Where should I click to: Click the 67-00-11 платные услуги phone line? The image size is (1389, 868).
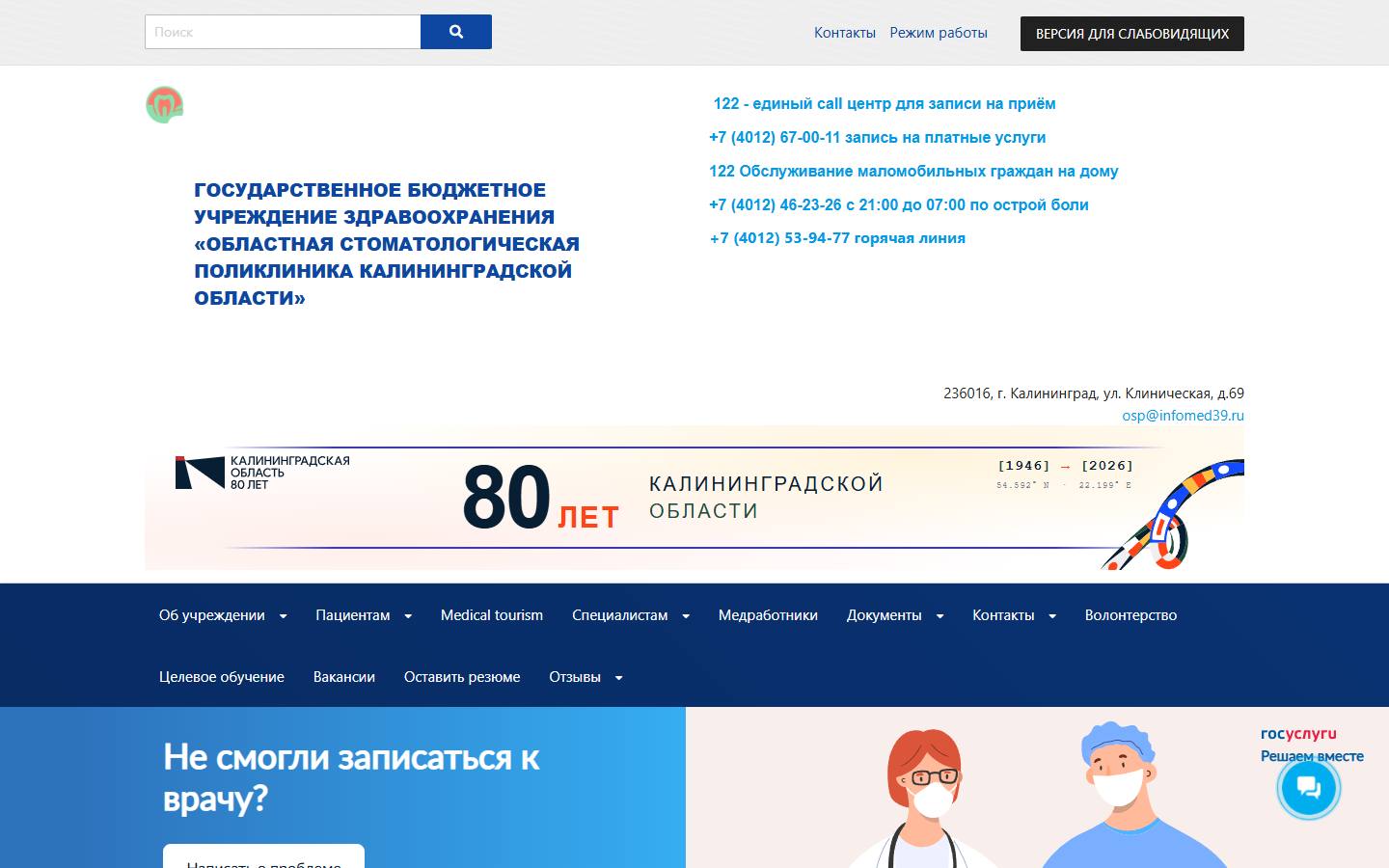878,137
